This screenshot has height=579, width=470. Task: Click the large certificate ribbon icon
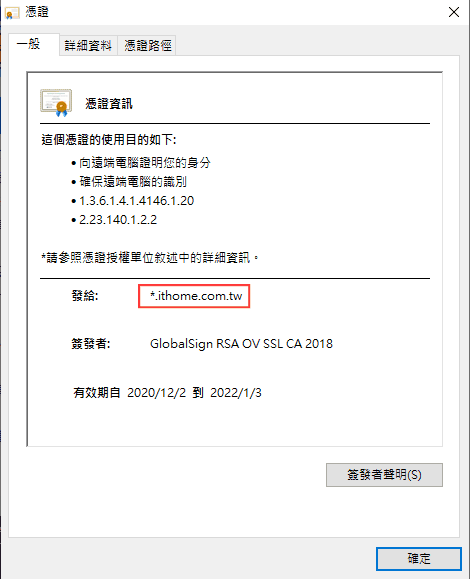(56, 103)
